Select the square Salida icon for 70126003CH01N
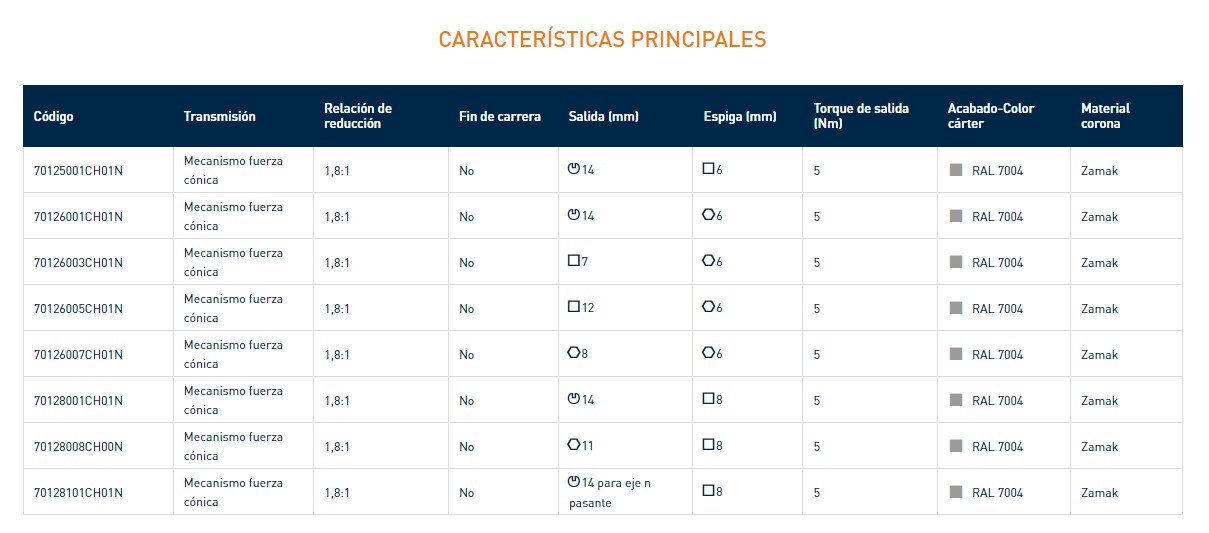 (573, 261)
